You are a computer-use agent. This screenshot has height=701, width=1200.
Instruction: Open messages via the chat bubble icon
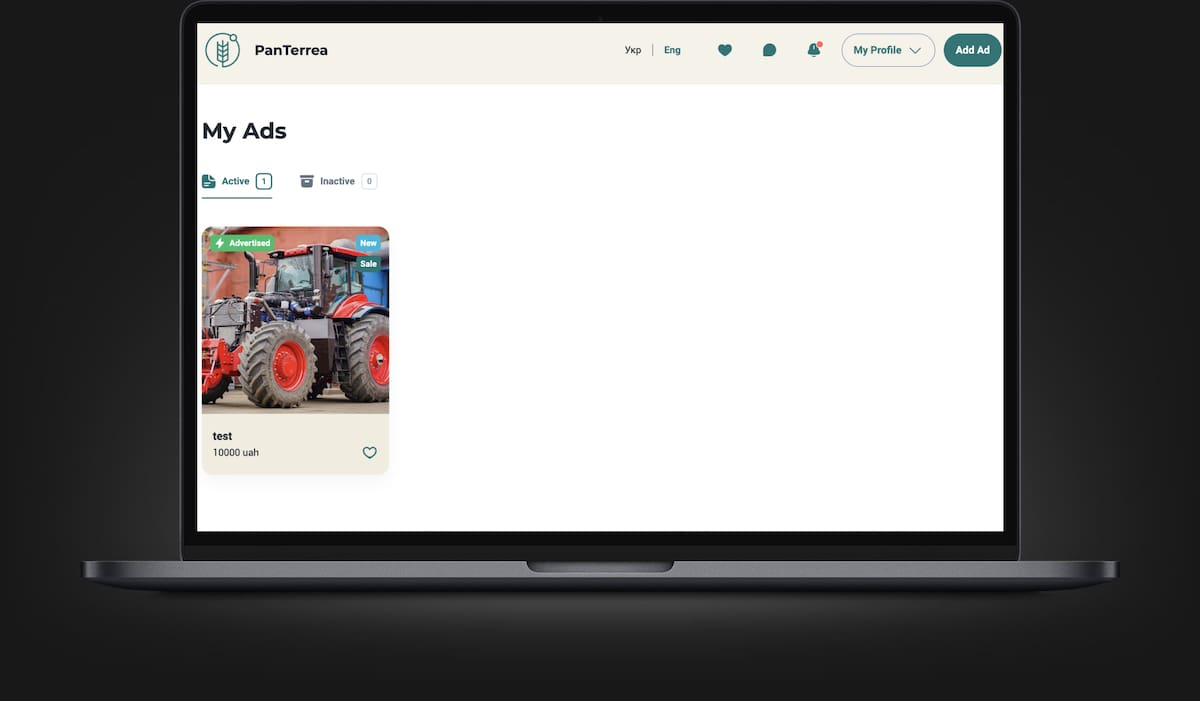point(769,50)
